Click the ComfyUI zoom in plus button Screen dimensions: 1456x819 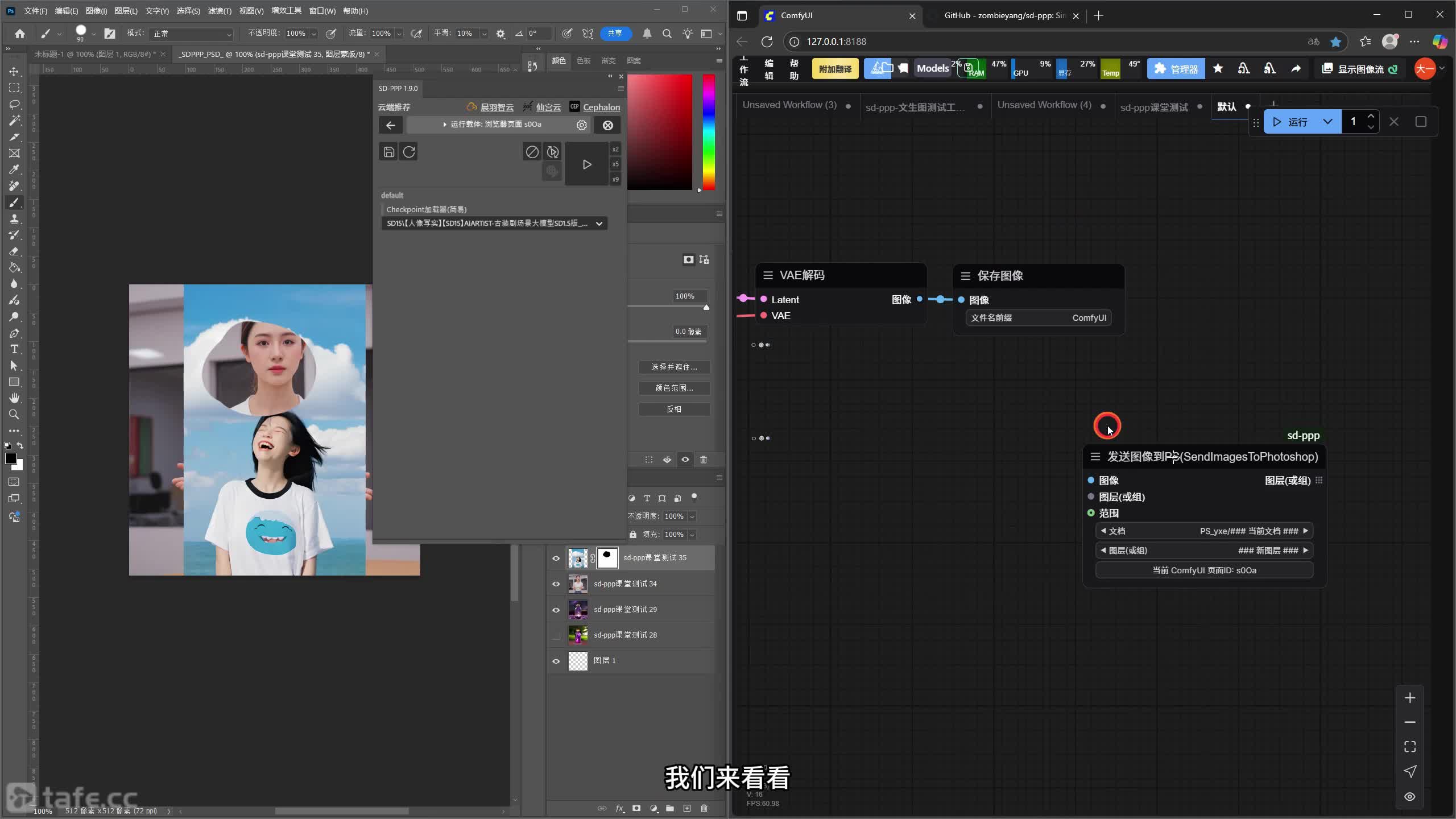point(1410,698)
